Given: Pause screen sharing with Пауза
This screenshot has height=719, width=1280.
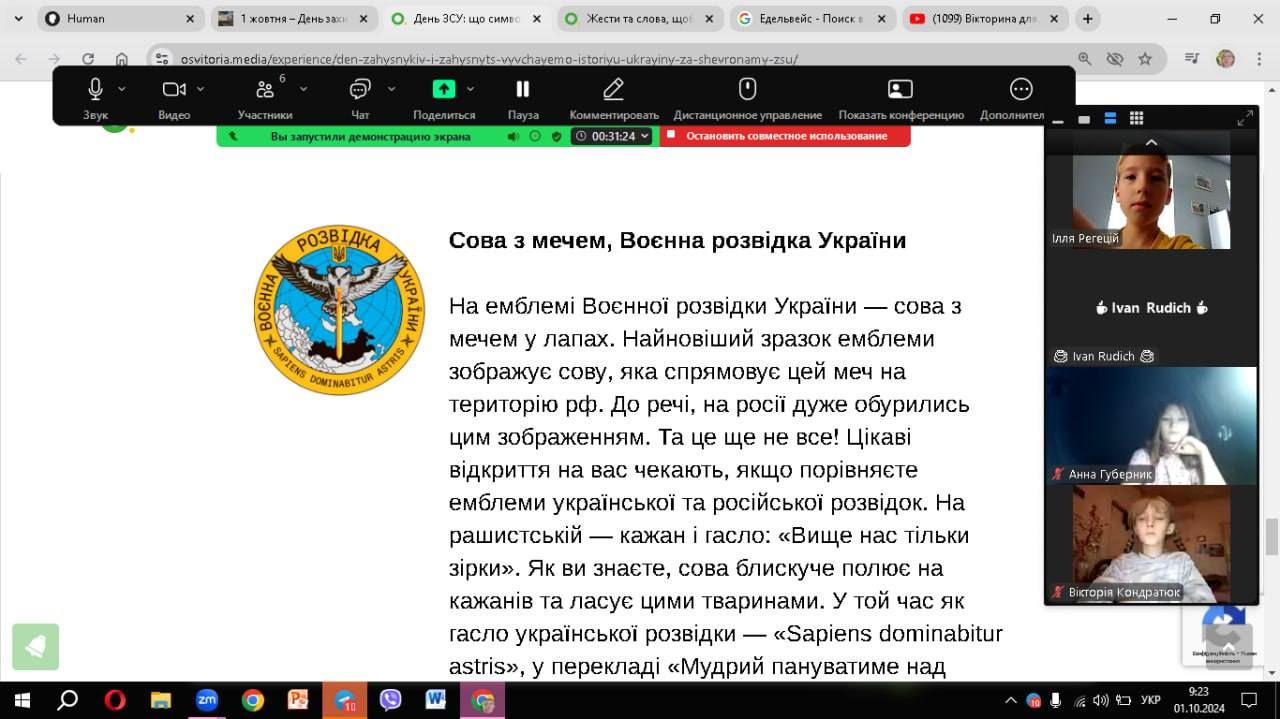Looking at the screenshot, I should [522, 90].
